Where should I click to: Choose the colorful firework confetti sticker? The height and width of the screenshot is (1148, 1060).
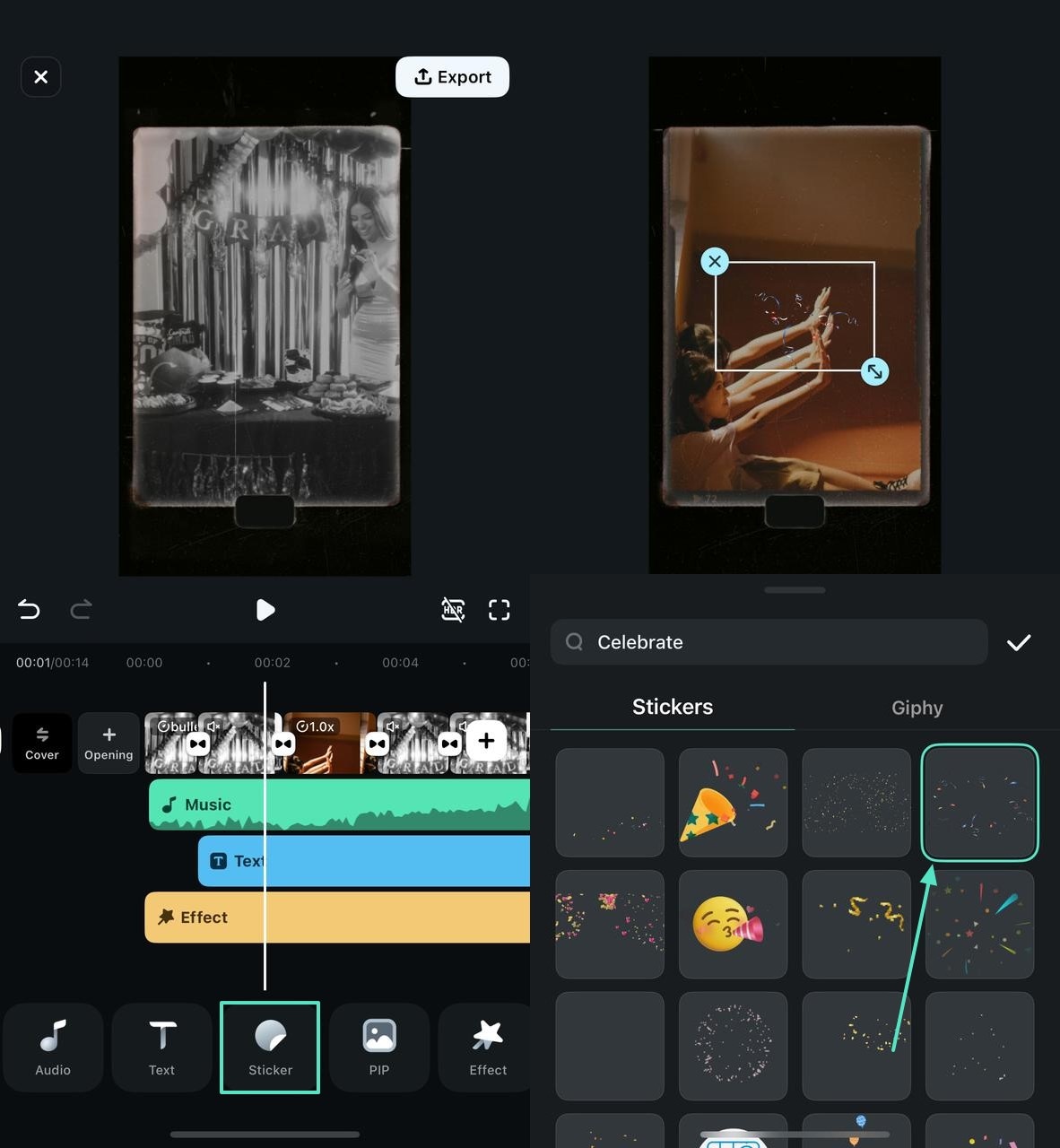click(x=979, y=924)
